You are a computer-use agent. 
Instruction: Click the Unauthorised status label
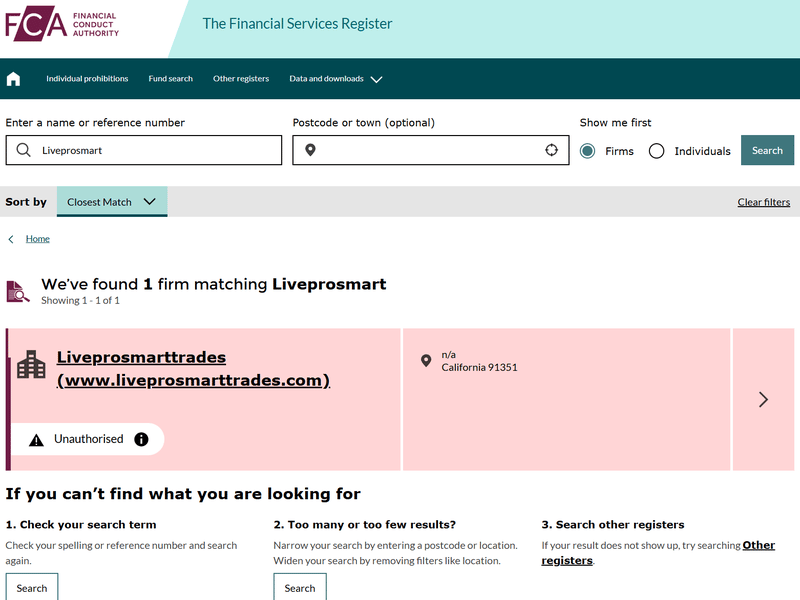(89, 439)
